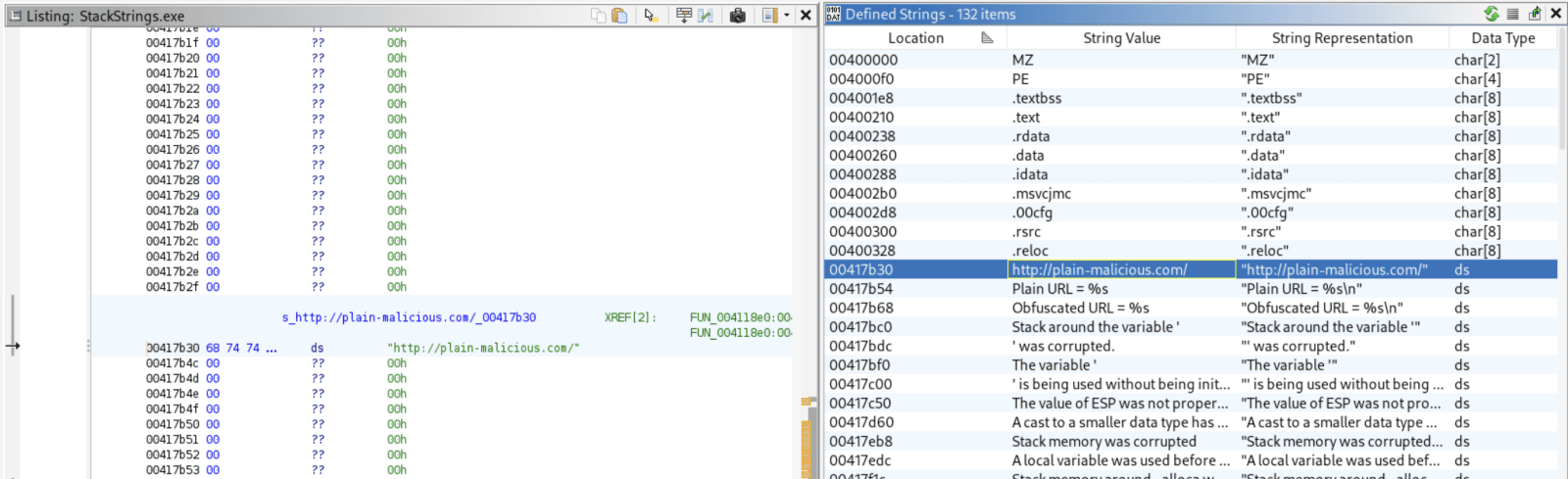This screenshot has height=479, width=1568.
Task: Sort by the Location column header
Action: 915,38
